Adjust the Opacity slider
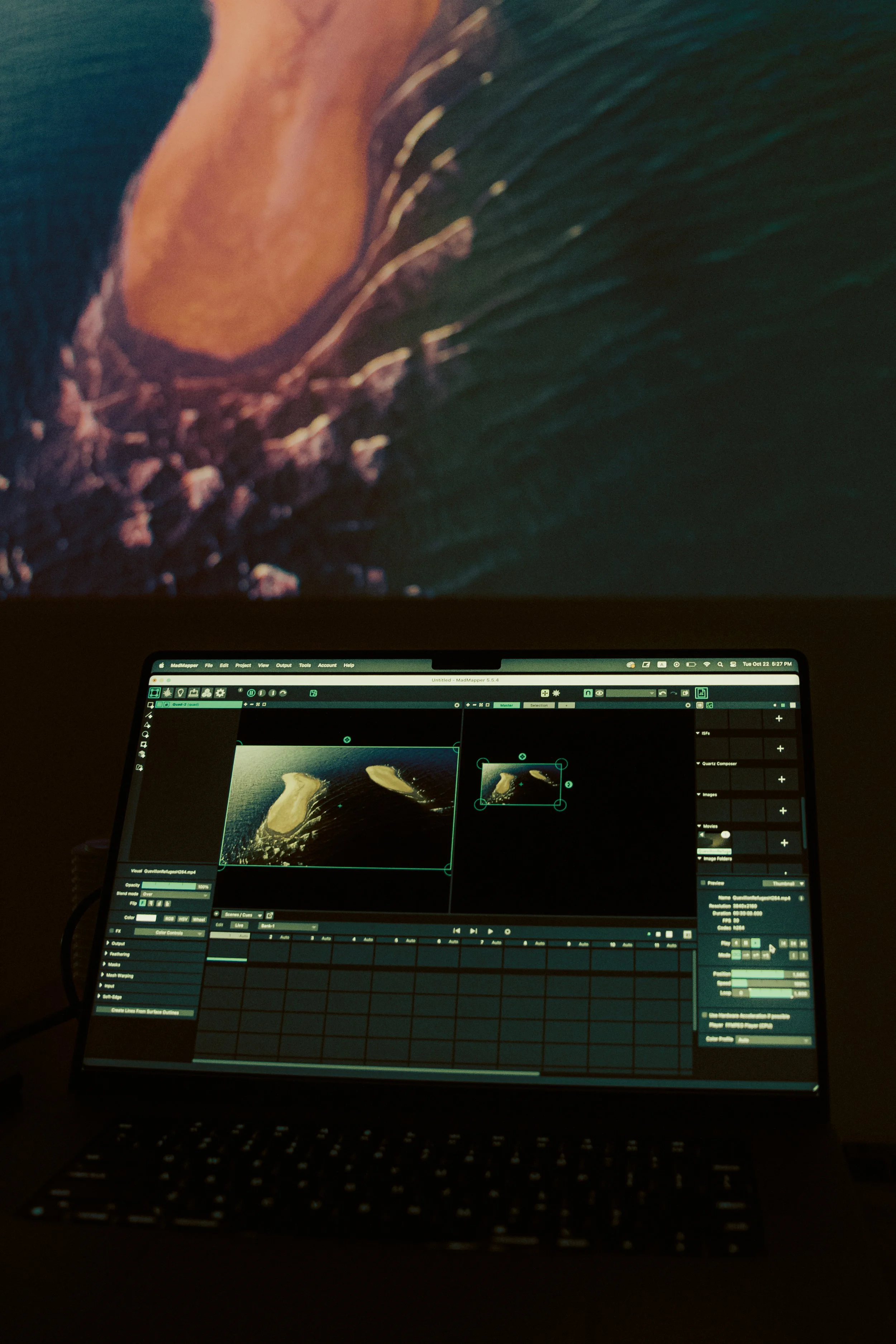The image size is (896, 1344). (169, 886)
